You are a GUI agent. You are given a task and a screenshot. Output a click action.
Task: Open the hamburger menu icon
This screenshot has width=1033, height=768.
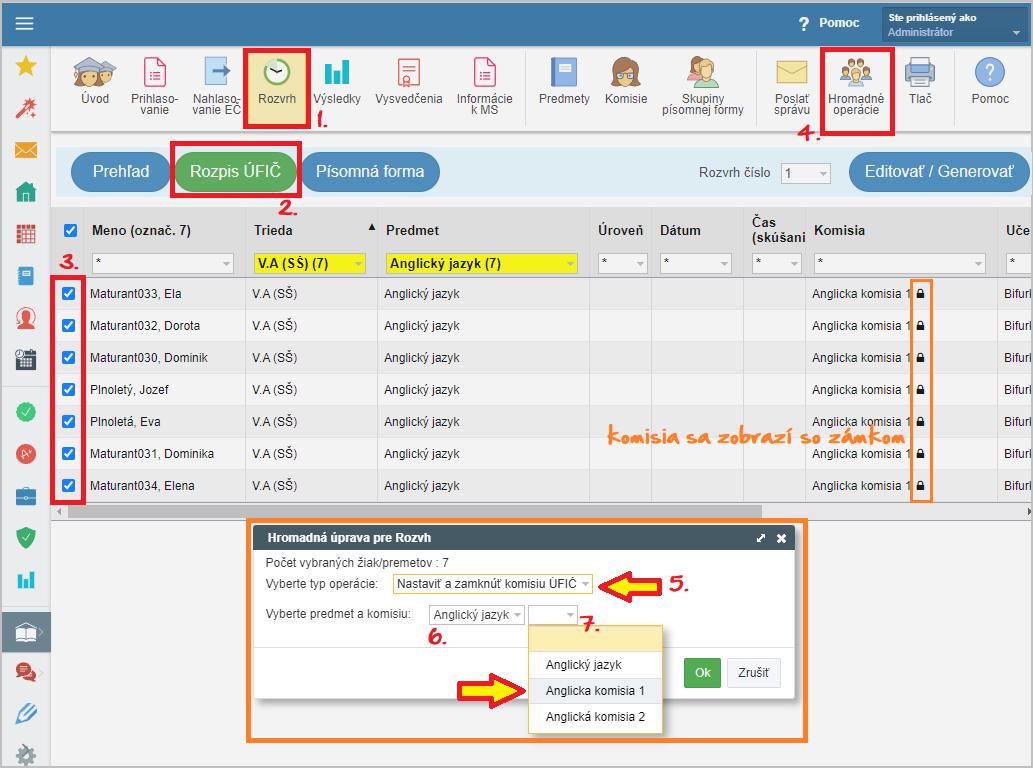point(24,24)
